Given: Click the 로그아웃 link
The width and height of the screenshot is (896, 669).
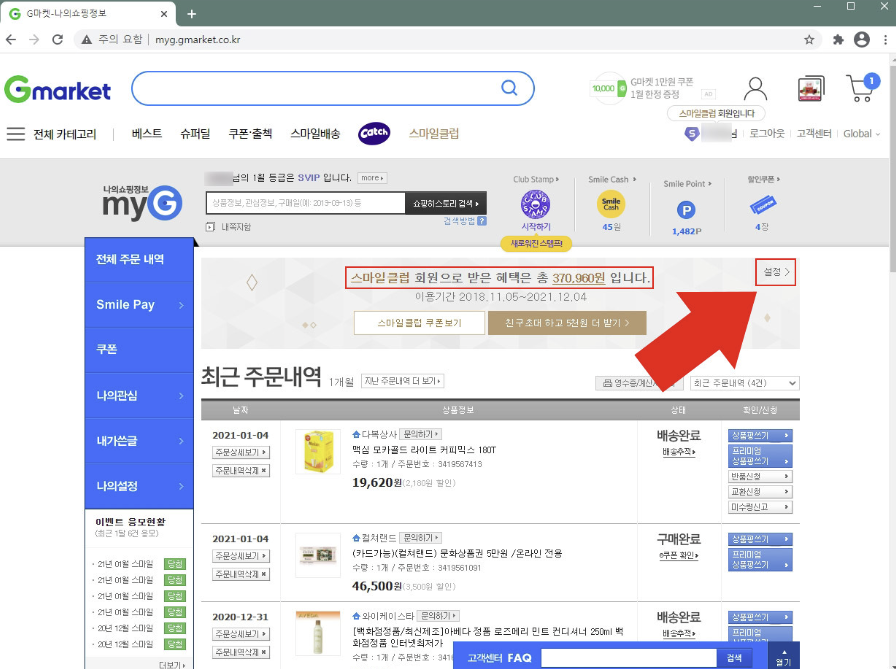Looking at the screenshot, I should pos(767,134).
